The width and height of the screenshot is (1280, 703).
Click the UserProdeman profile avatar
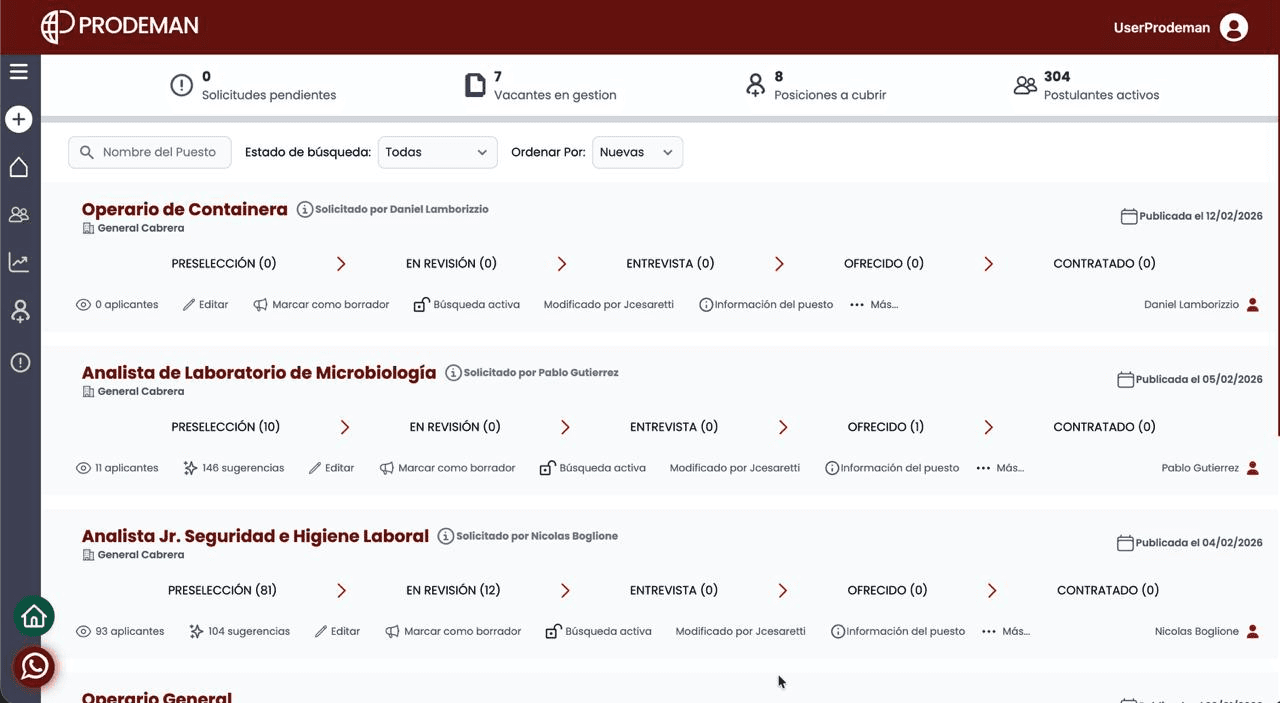[1234, 27]
